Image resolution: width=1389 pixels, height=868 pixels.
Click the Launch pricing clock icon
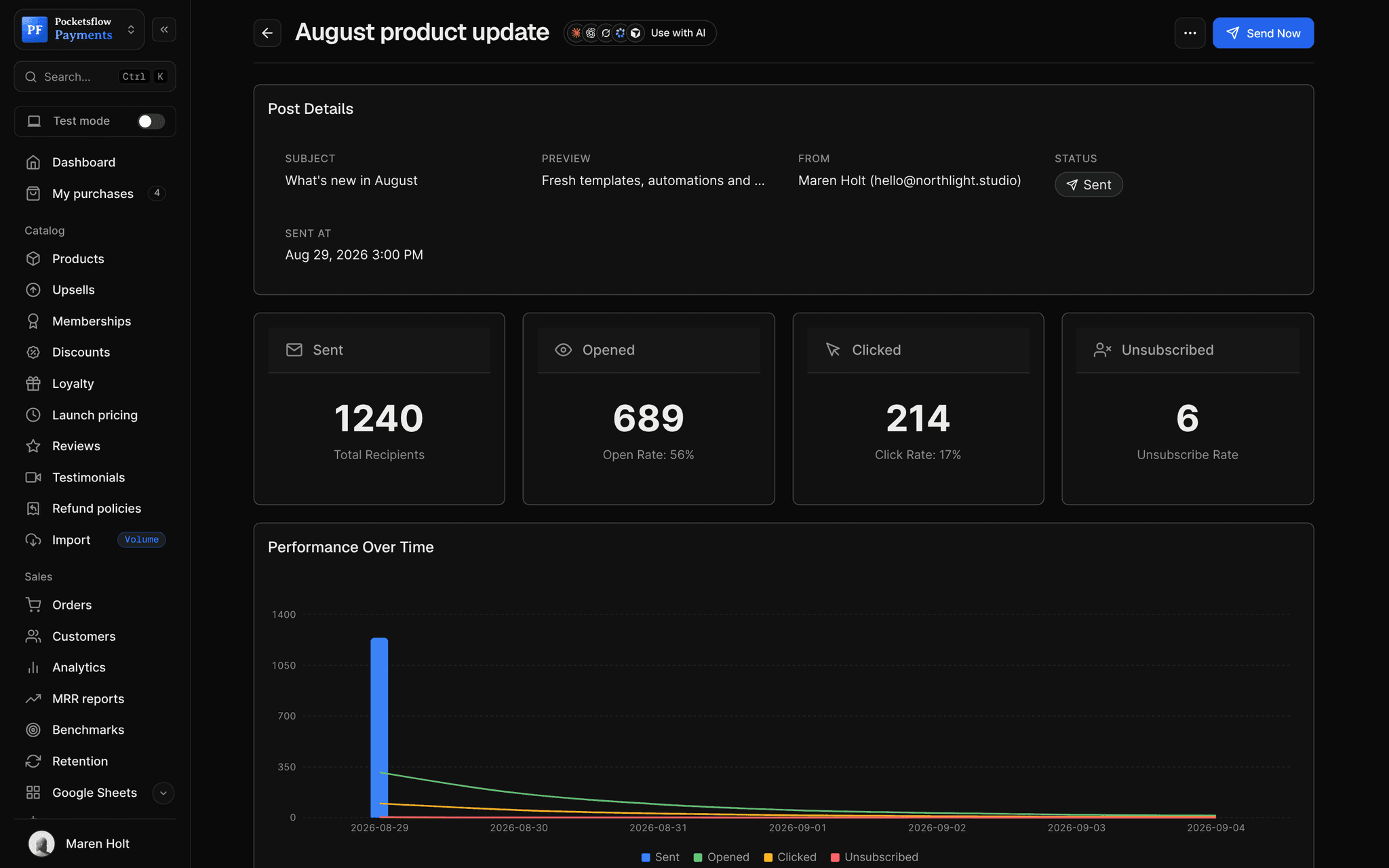[33, 414]
